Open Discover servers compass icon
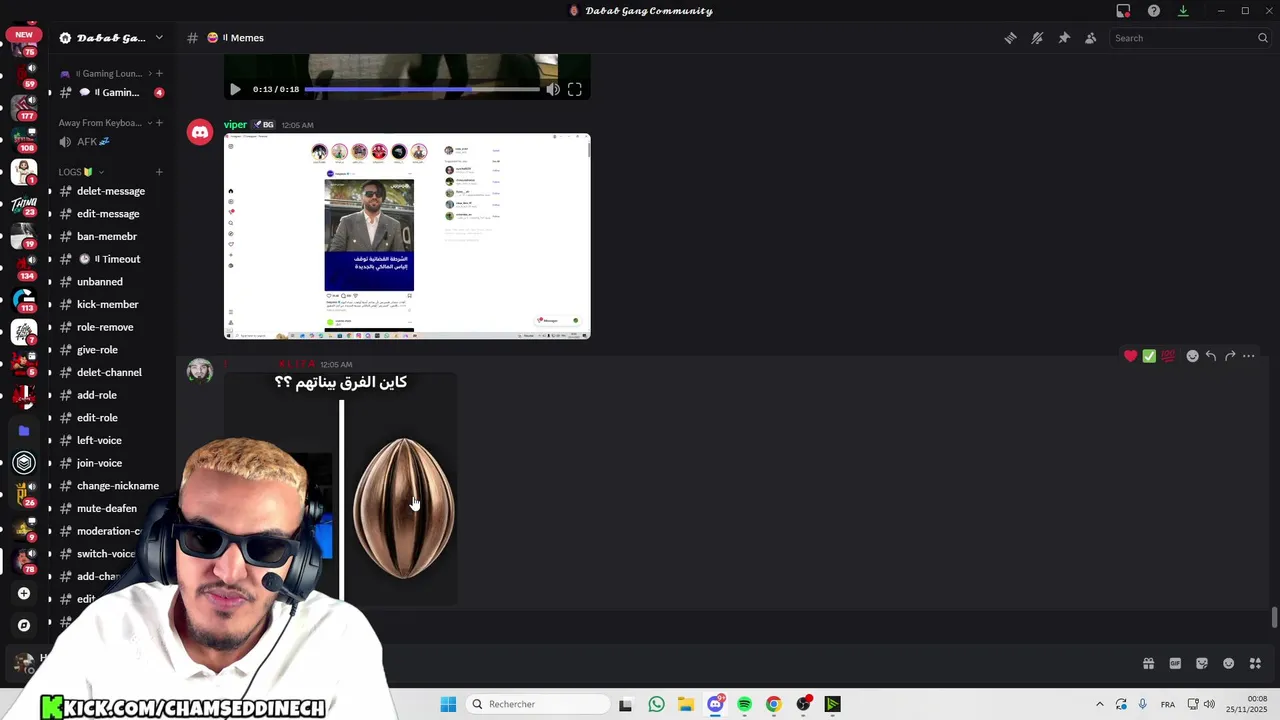The image size is (1280, 720). pyautogui.click(x=24, y=625)
